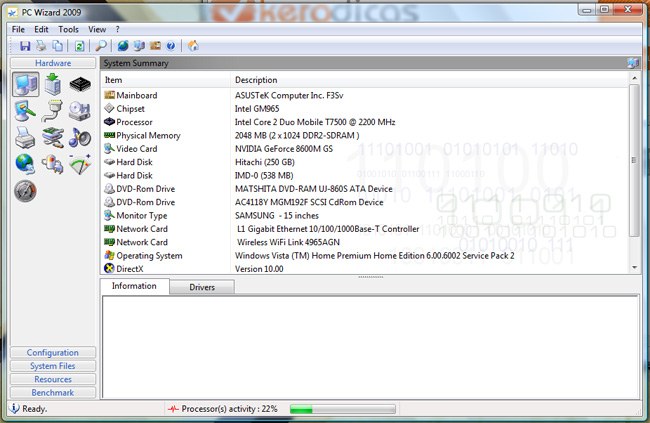Screen dimensions: 650x423
Task: Select the Voltage meter gauge icon
Action: pyautogui.click(x=80, y=164)
